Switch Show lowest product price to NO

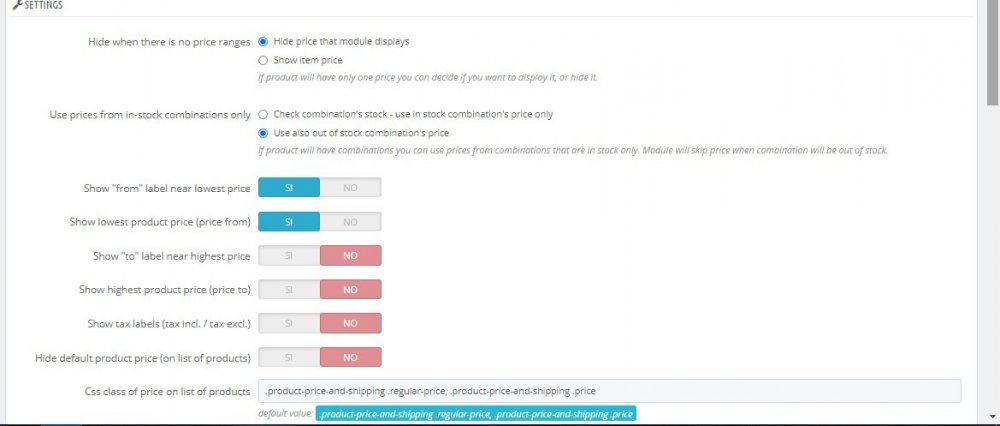[x=350, y=222]
